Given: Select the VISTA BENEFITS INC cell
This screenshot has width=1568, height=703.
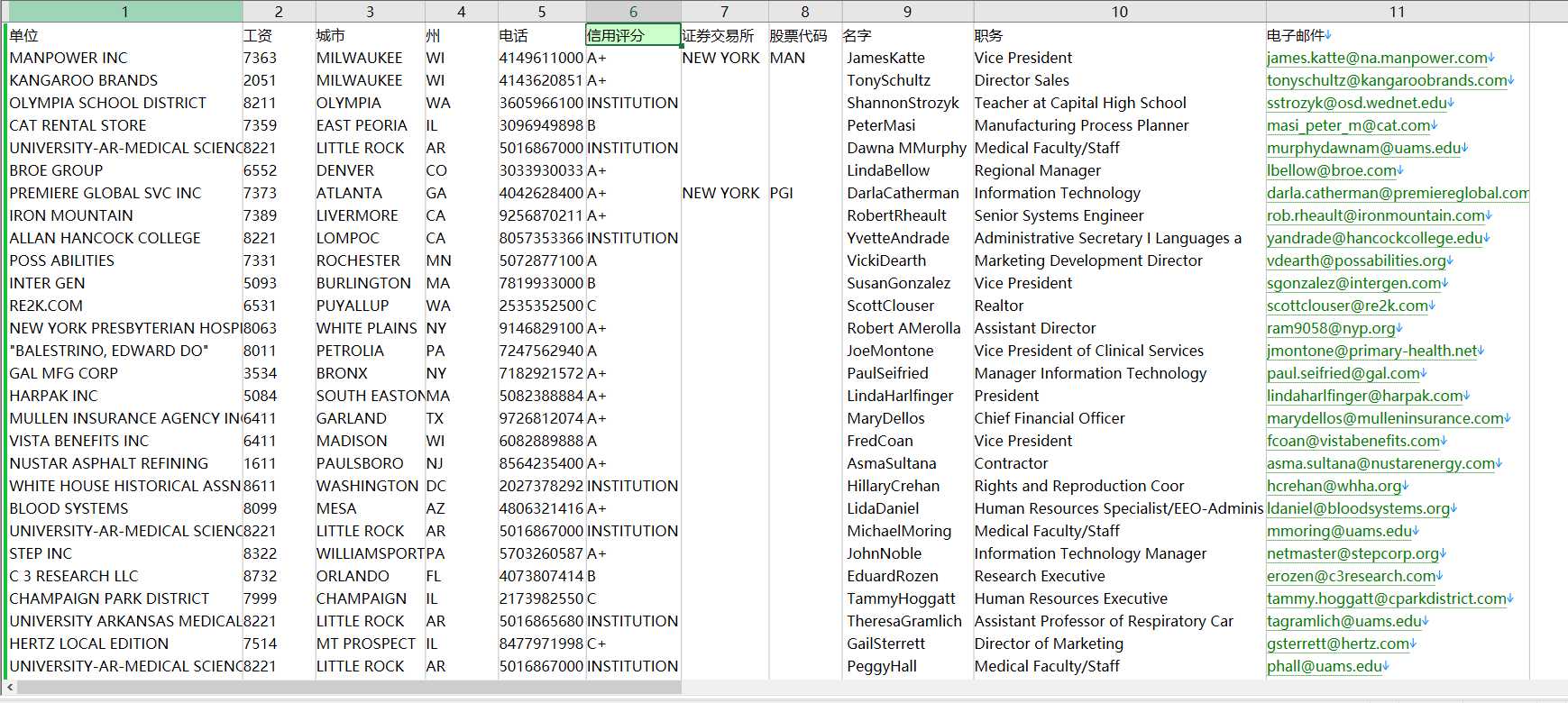Looking at the screenshot, I should (x=124, y=441).
